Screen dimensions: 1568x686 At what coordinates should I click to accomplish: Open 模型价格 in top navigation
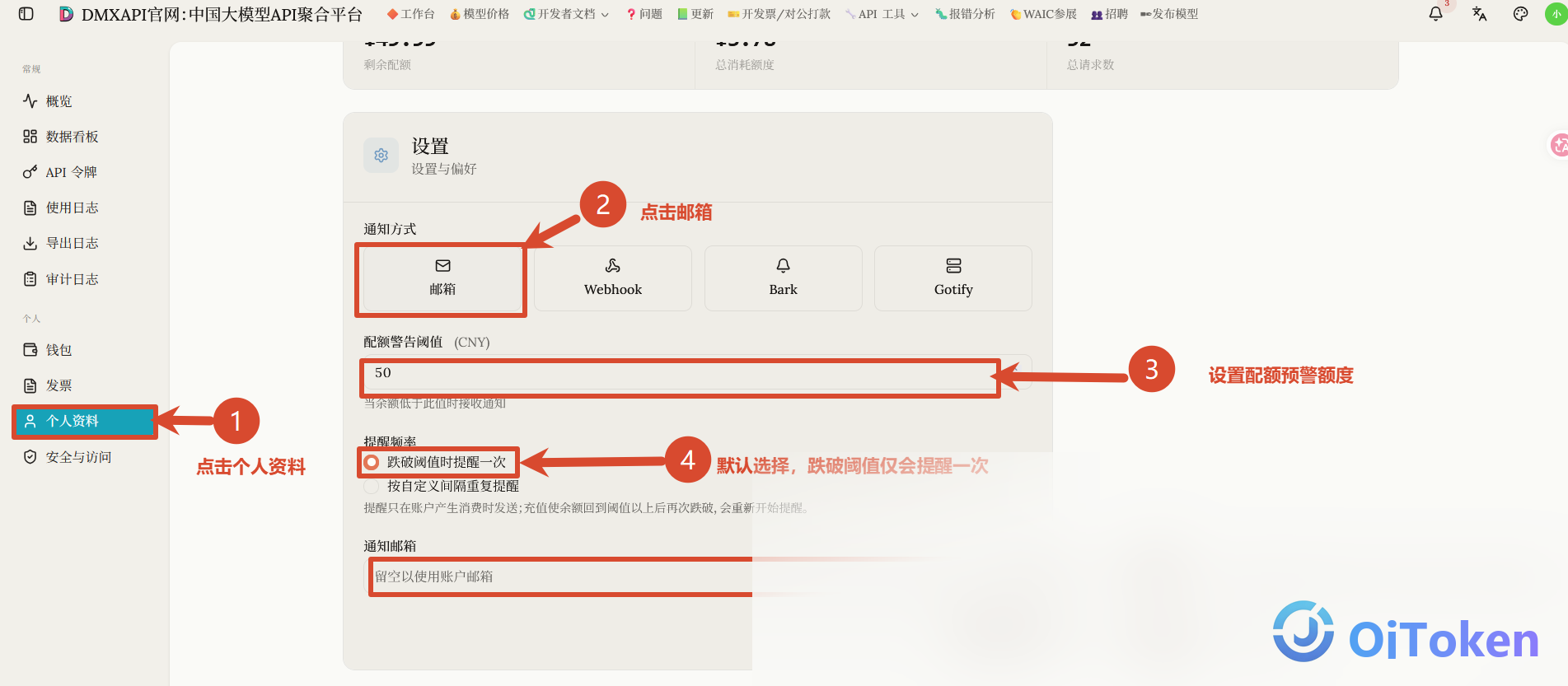click(x=480, y=14)
